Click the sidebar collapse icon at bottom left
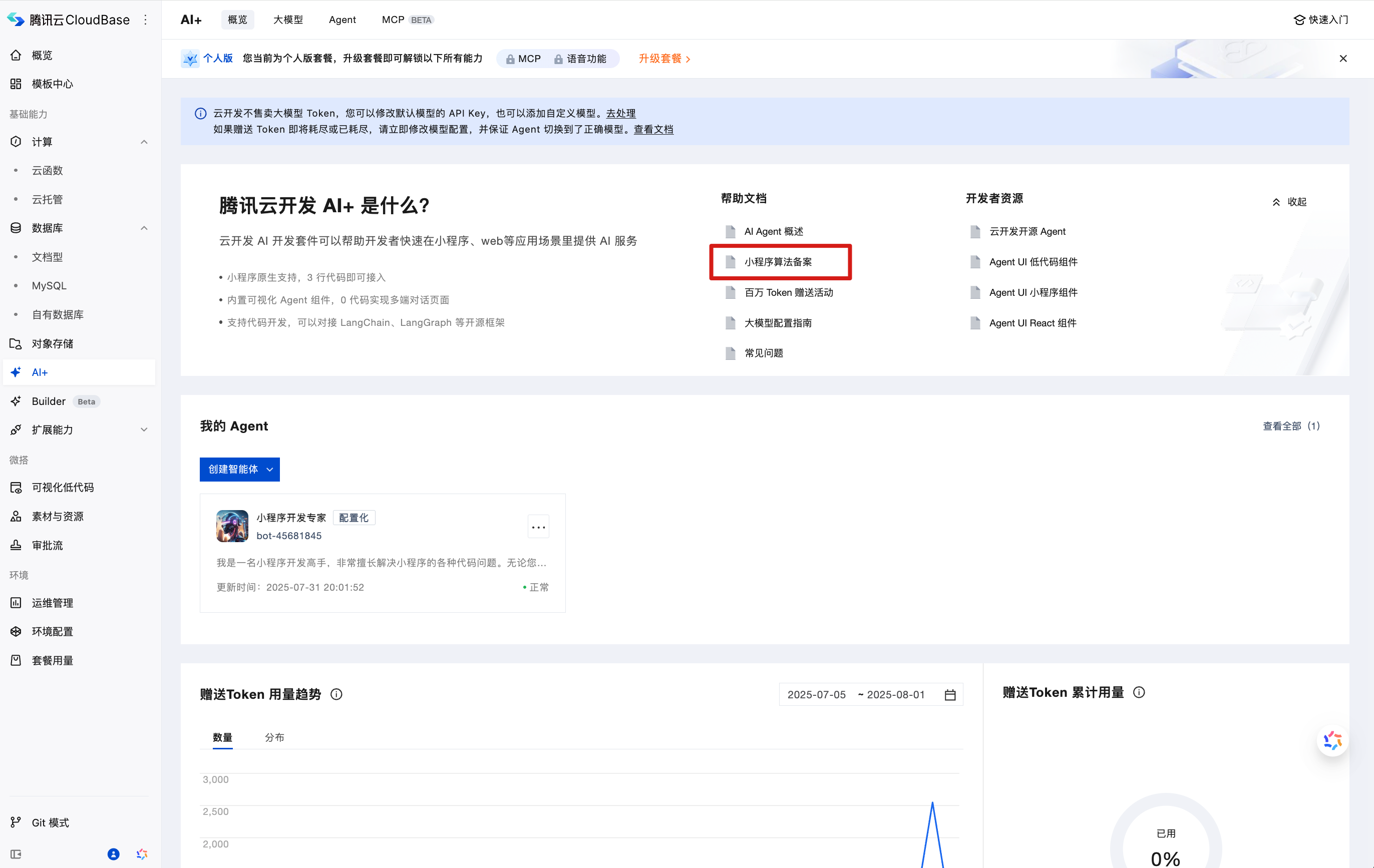This screenshot has width=1374, height=868. [16, 854]
